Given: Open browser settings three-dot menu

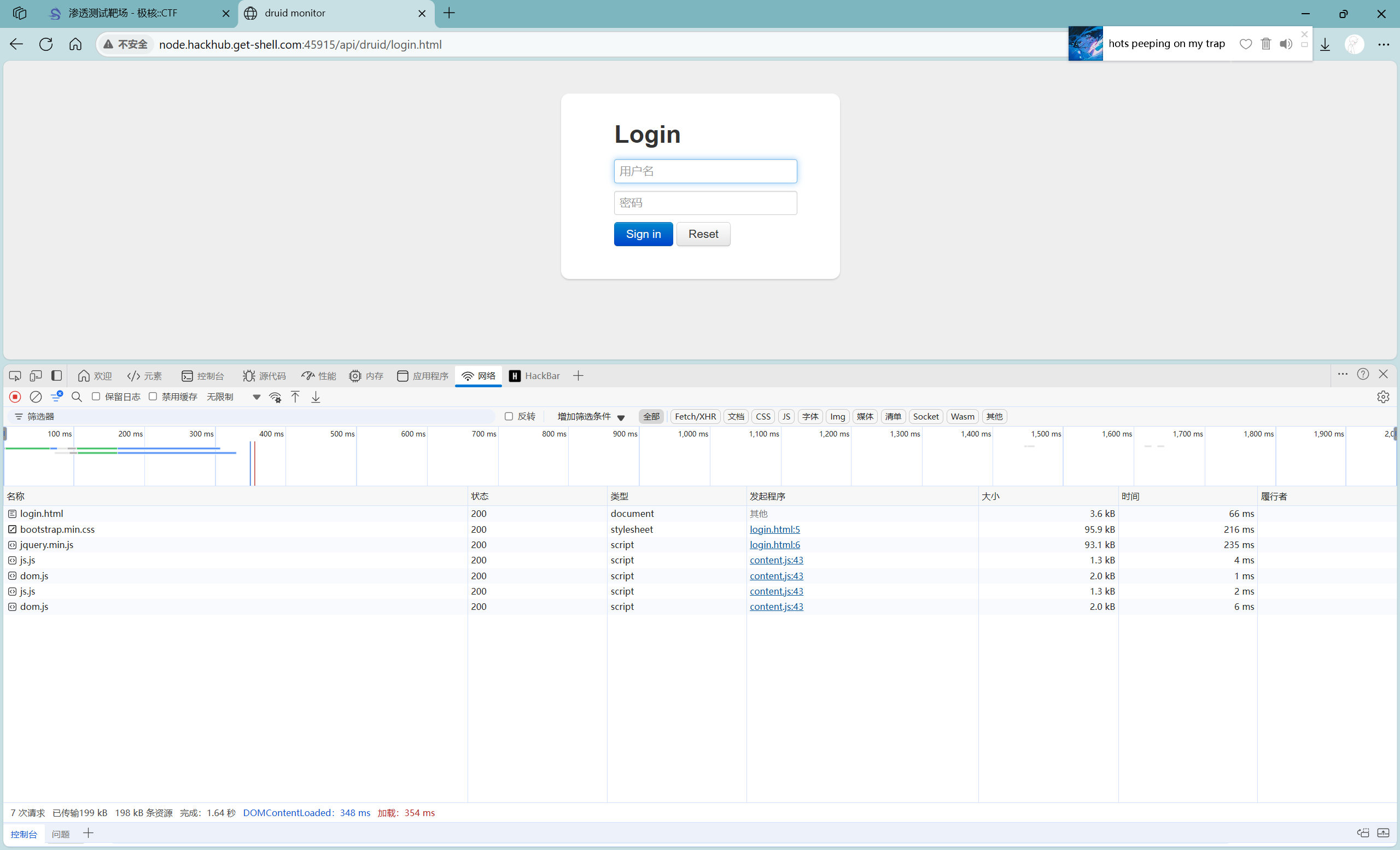Looking at the screenshot, I should point(1384,44).
